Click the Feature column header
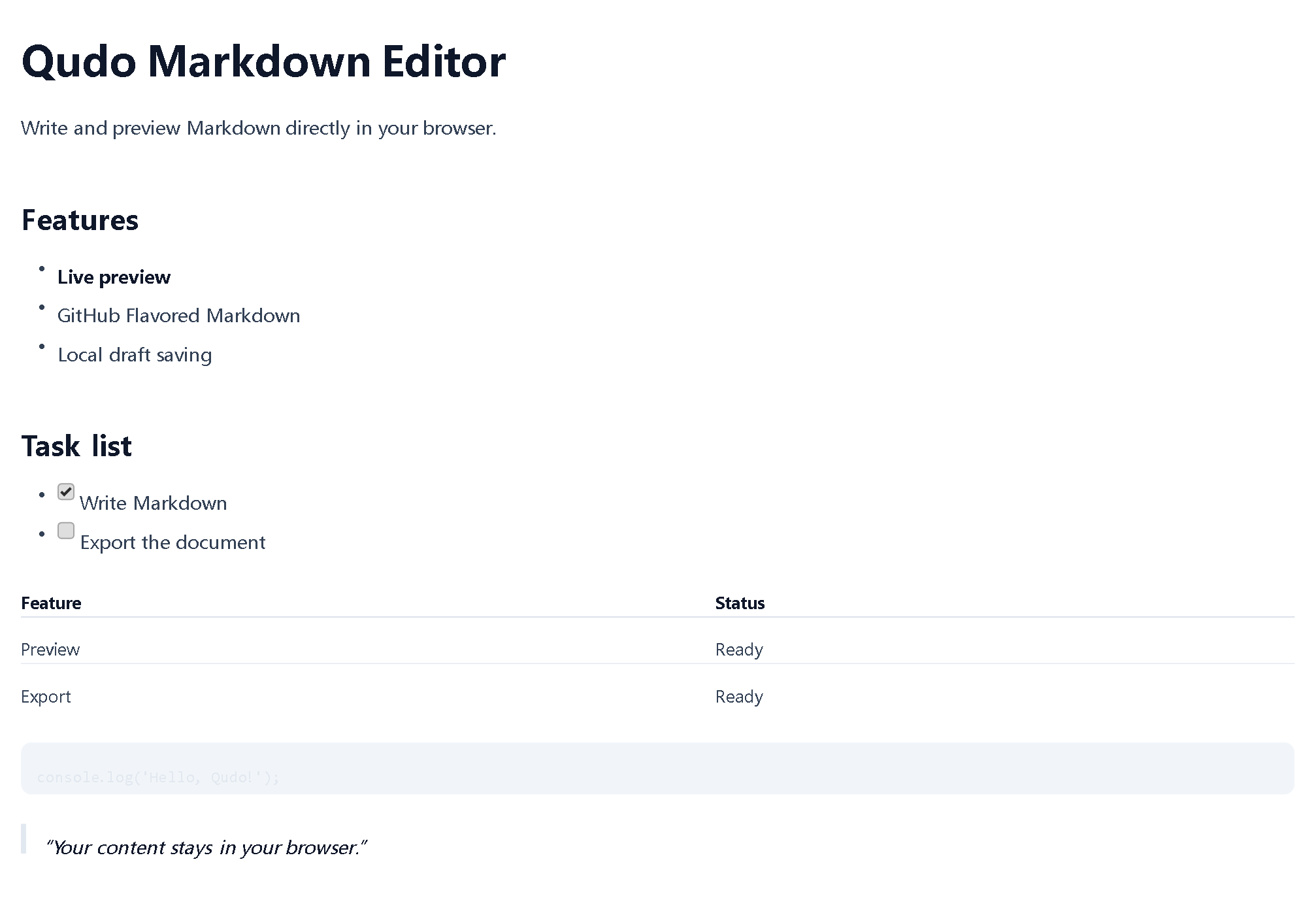Image resolution: width=1316 pixels, height=898 pixels. (x=51, y=603)
